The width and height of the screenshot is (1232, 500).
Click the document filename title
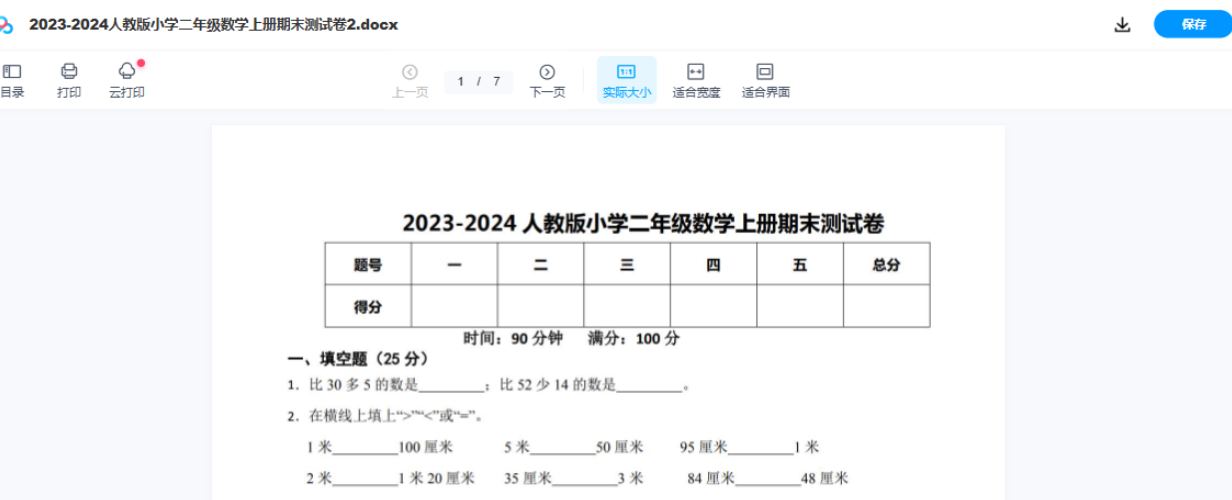pyautogui.click(x=213, y=25)
